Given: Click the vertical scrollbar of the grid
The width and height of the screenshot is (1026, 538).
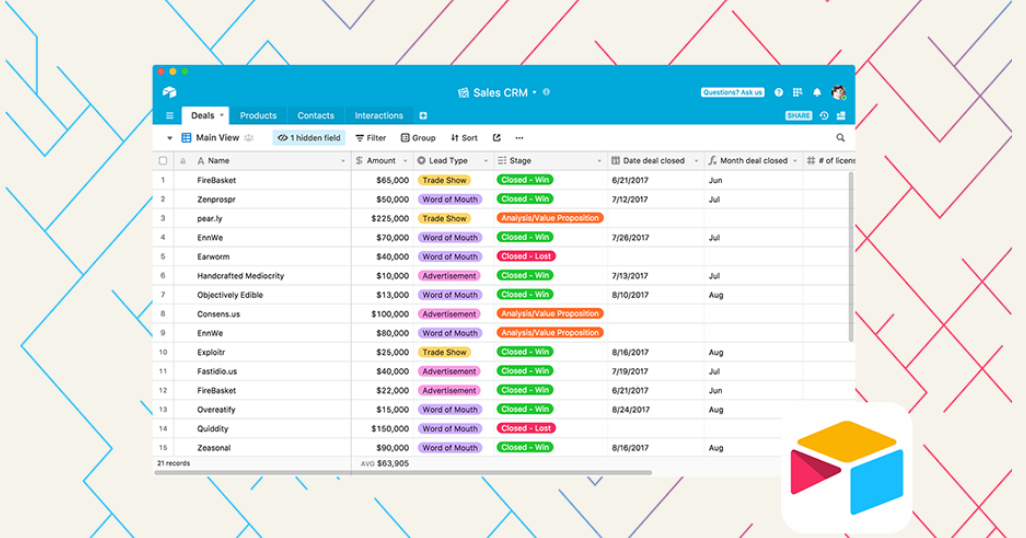Looking at the screenshot, I should click(x=851, y=257).
